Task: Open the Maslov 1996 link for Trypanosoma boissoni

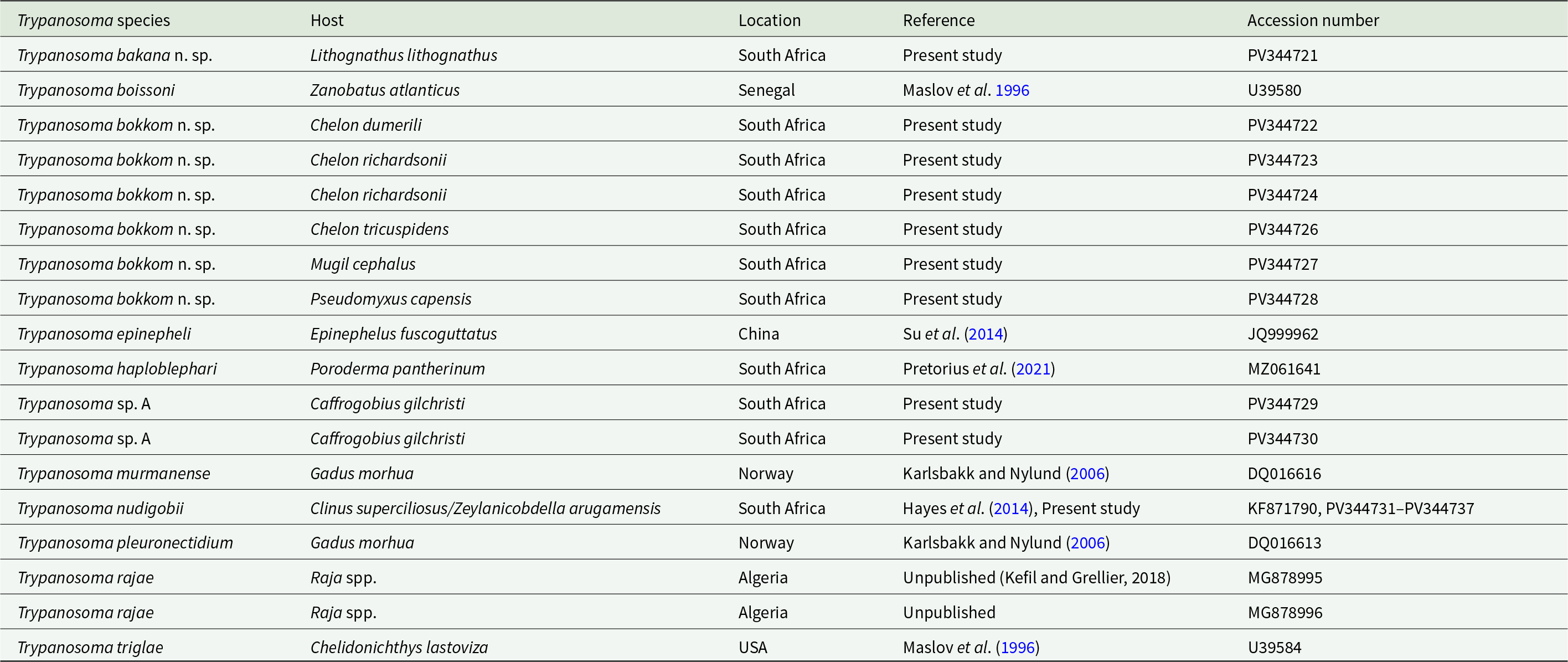Action: point(1012,90)
